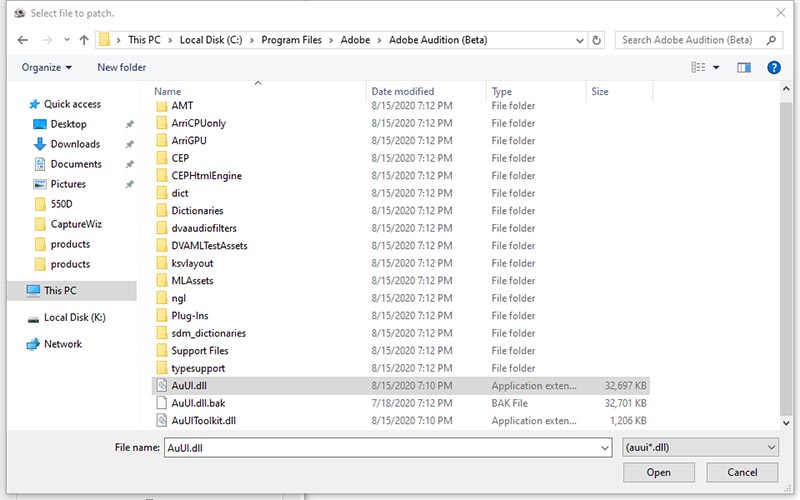The width and height of the screenshot is (800, 500).
Task: Sort by the Name column header
Action: 167,91
